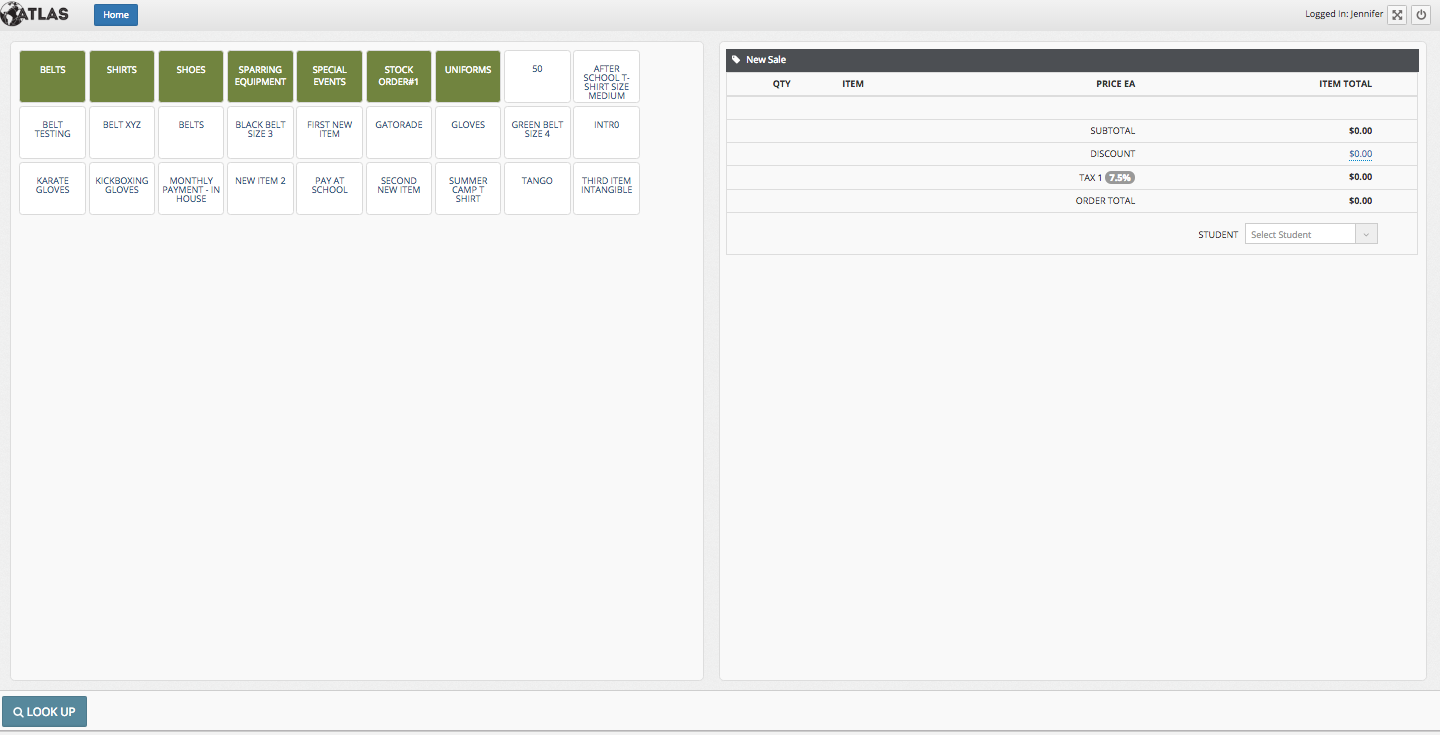Edit the $0.00 discount link

(1360, 154)
